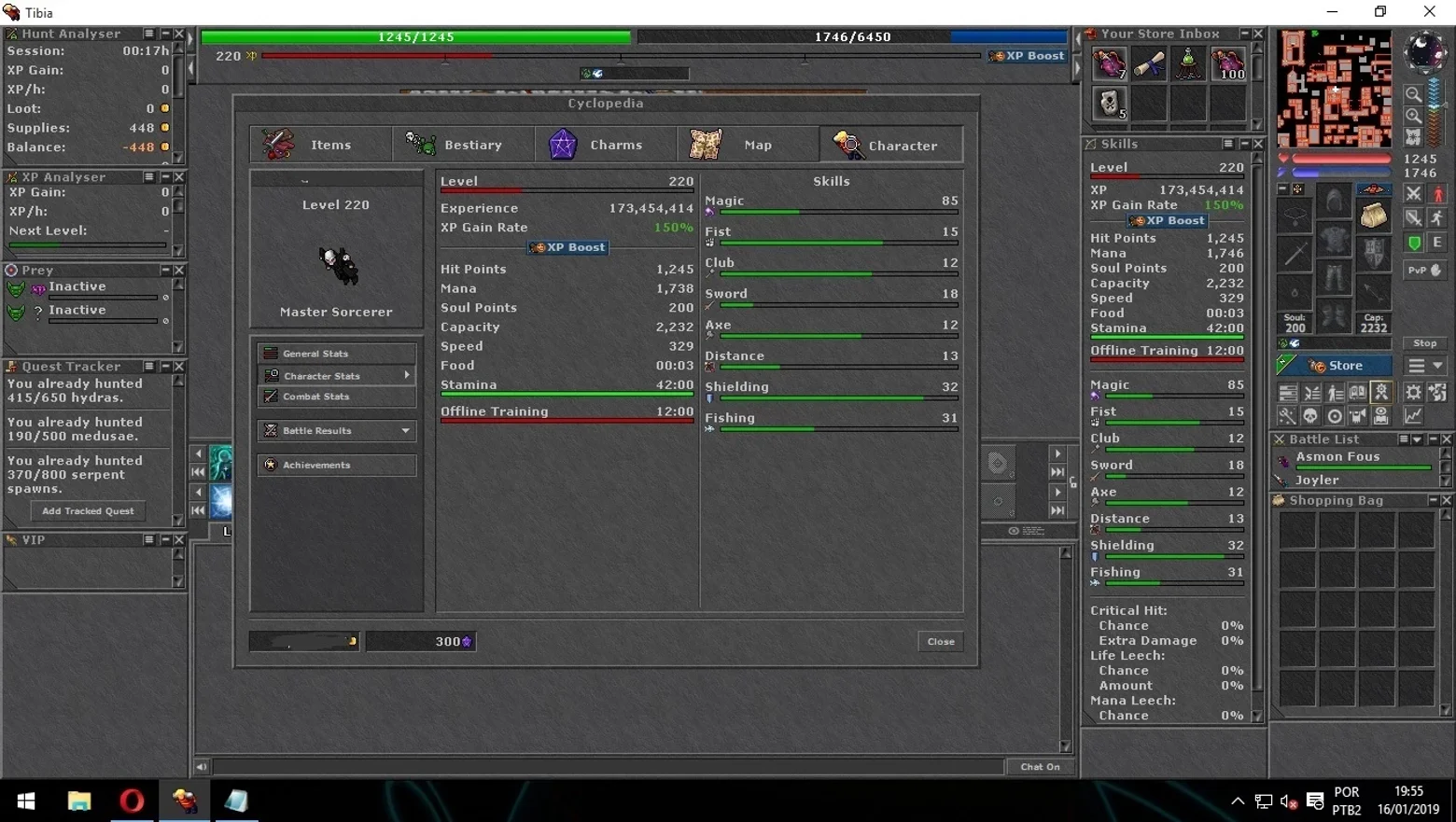Select the green potion flask in Store Inbox
The height and width of the screenshot is (822, 1456).
[x=1188, y=63]
